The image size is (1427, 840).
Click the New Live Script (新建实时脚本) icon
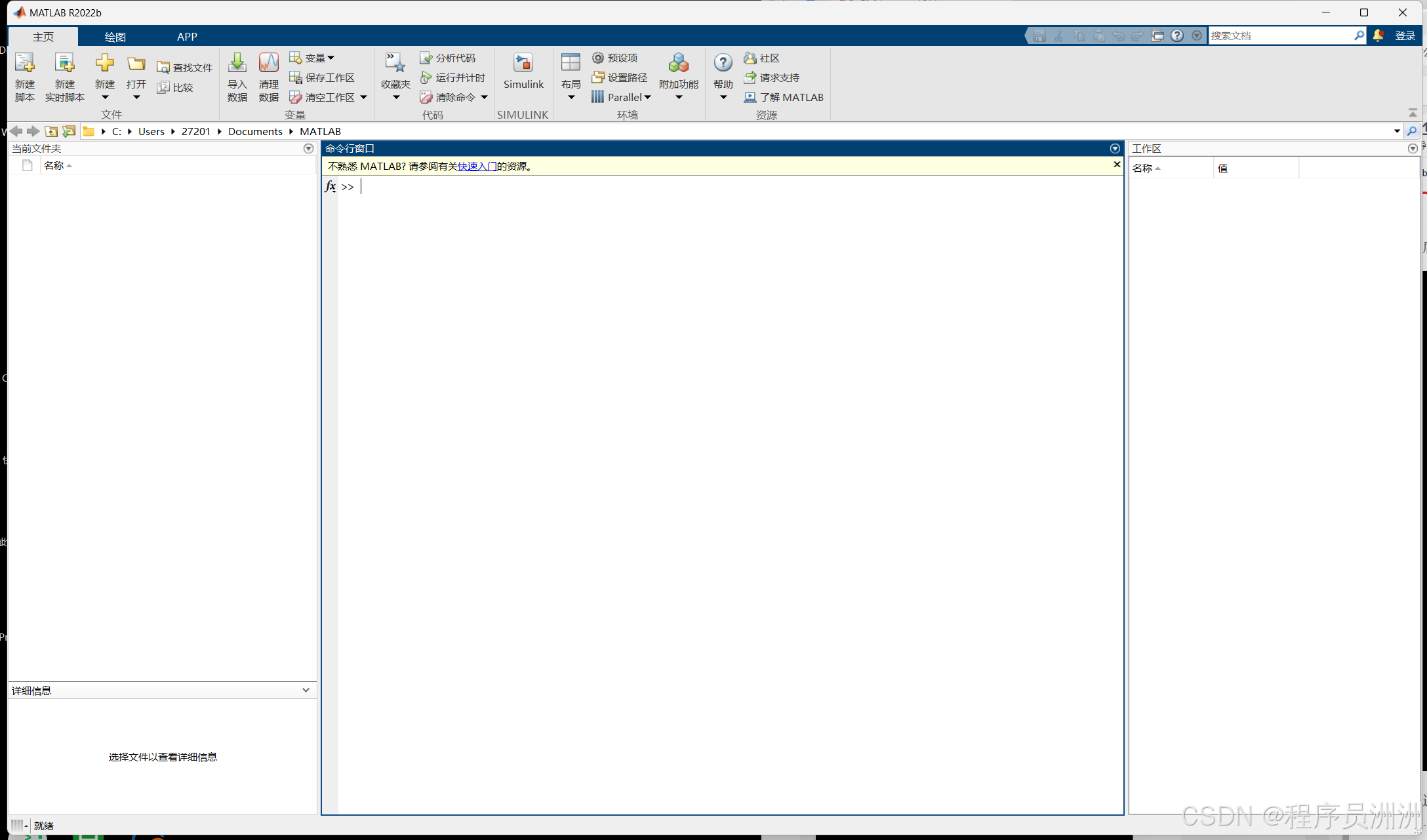click(64, 63)
